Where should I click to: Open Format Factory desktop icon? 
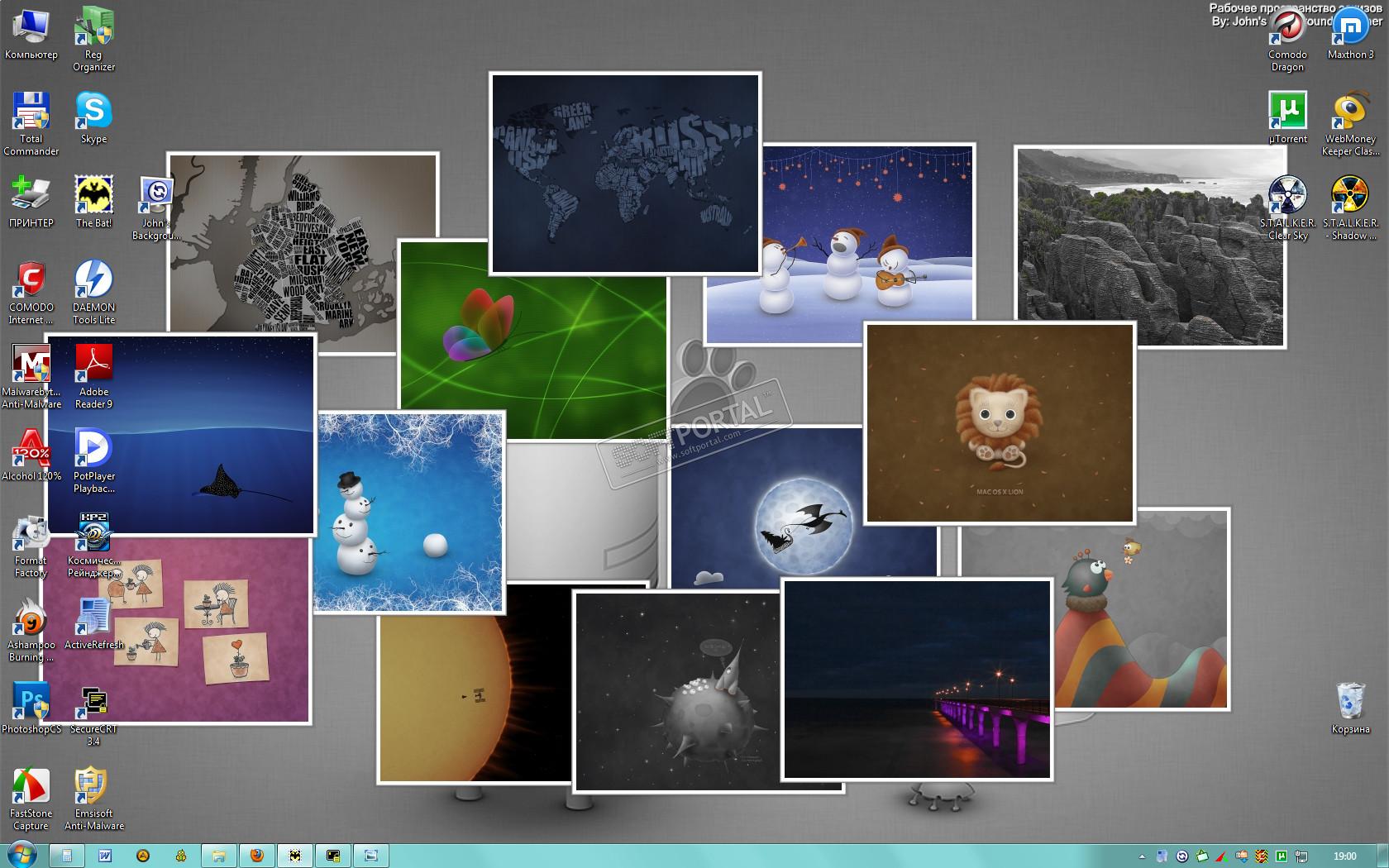click(x=31, y=546)
